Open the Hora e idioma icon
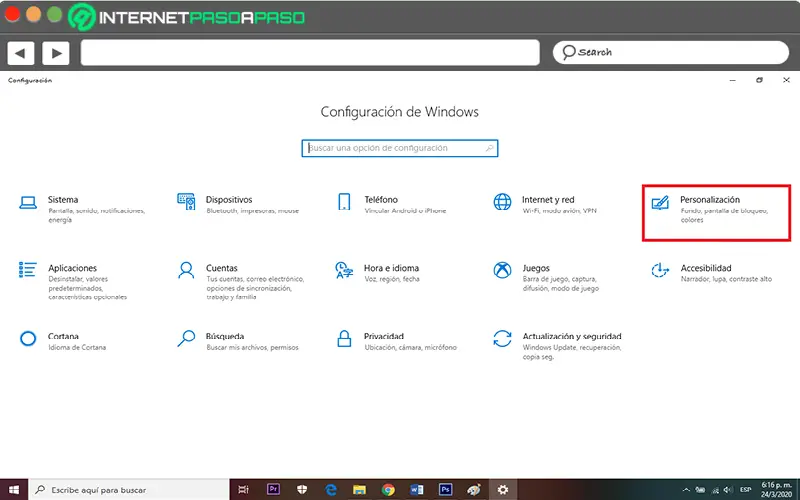 coord(344,270)
